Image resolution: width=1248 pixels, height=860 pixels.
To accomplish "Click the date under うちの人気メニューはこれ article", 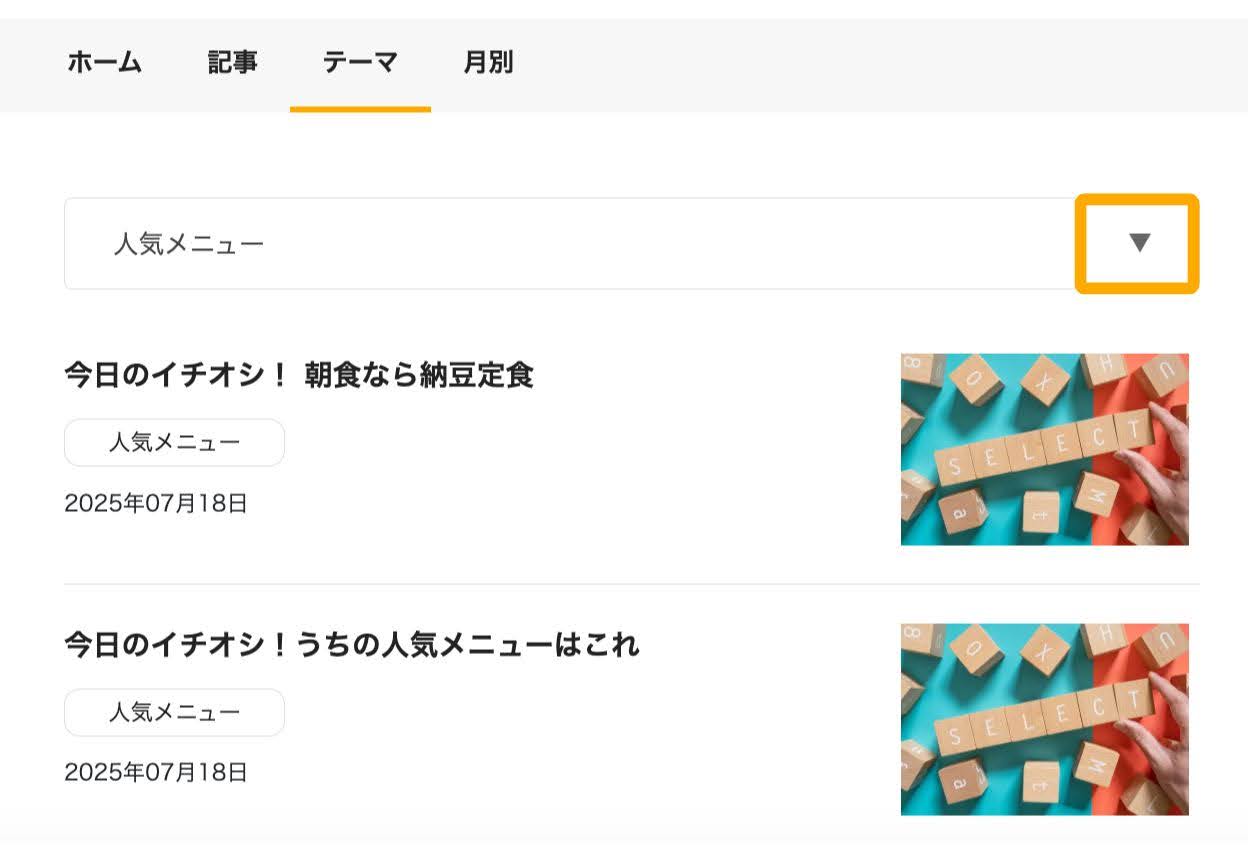I will click(156, 772).
